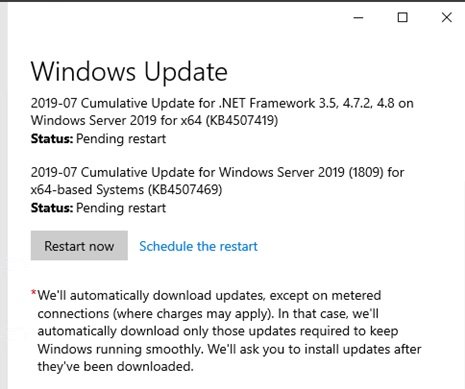Select the Windows Update heading
The image size is (465, 389).
129,72
